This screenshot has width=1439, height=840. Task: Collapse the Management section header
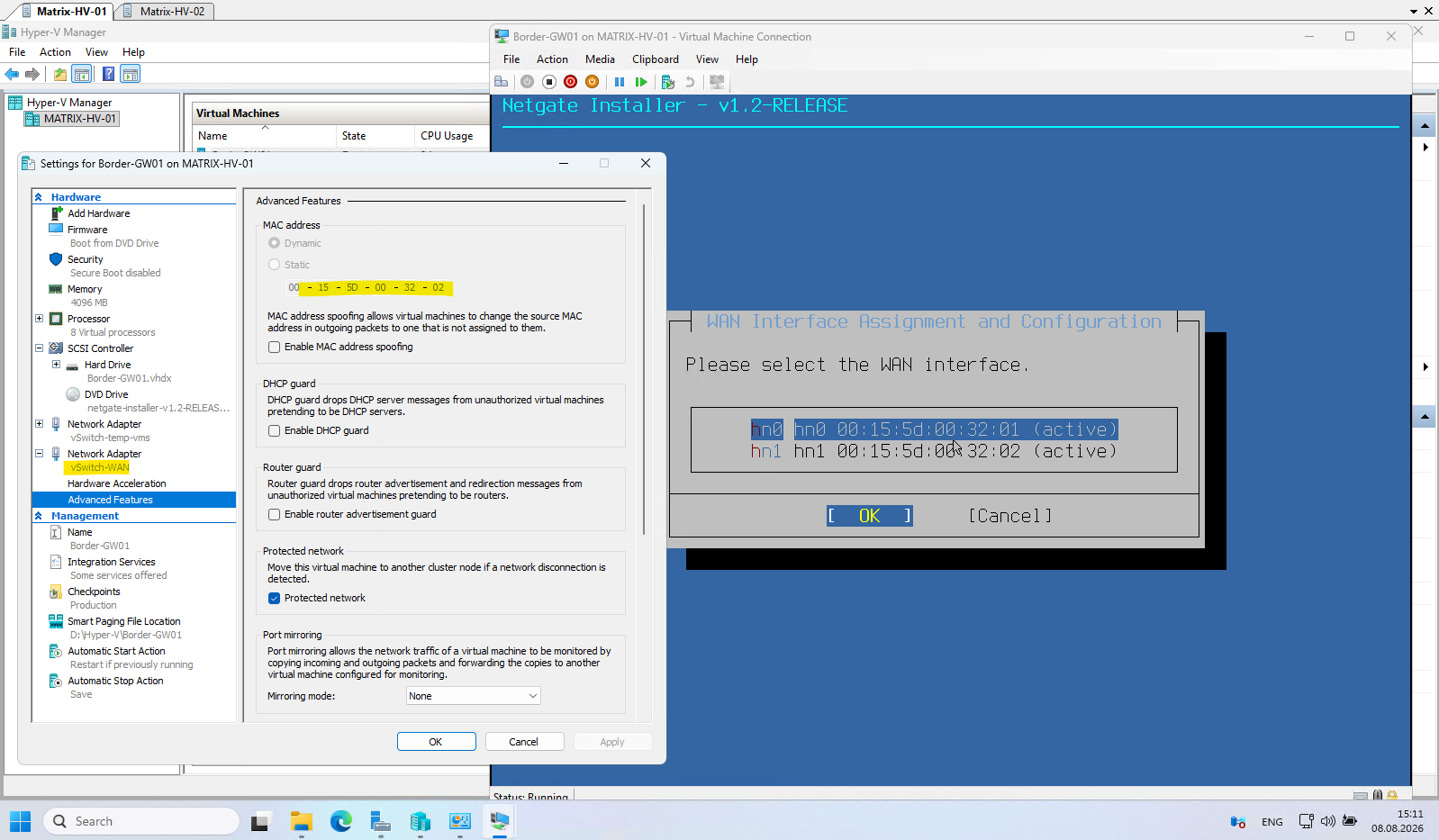39,516
